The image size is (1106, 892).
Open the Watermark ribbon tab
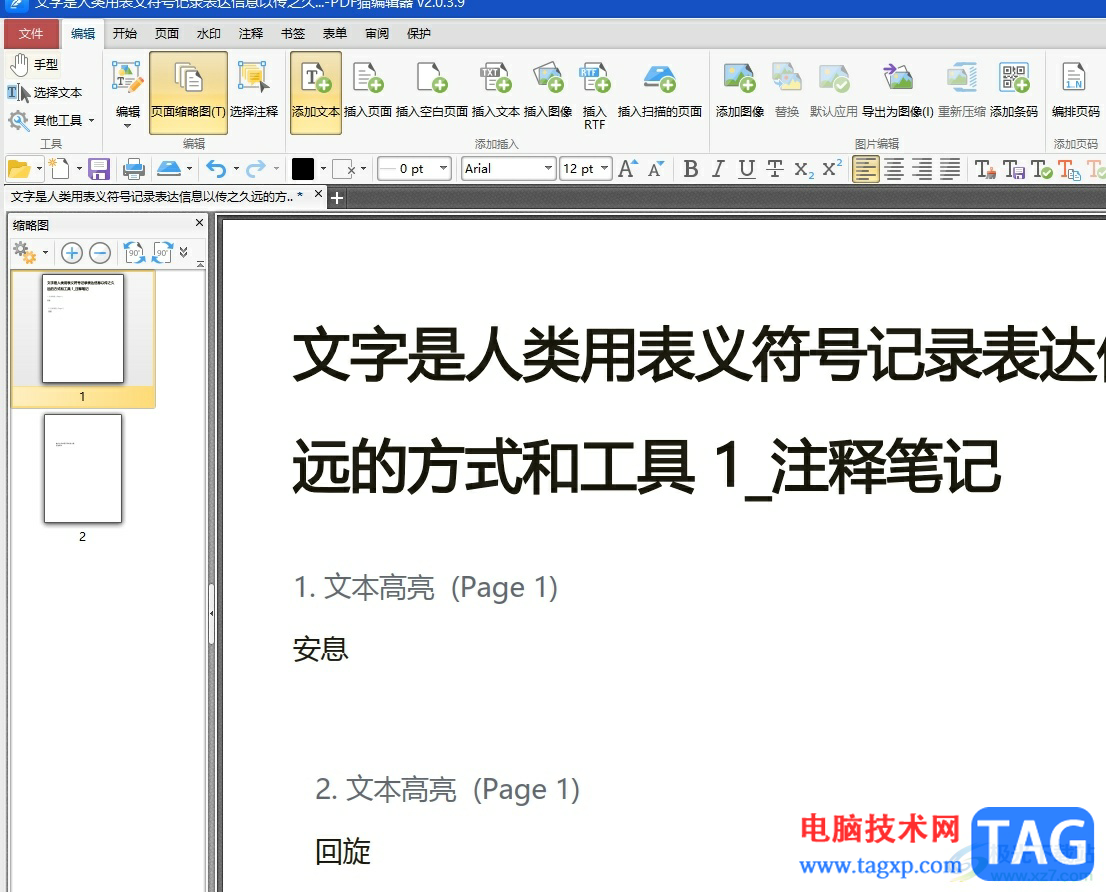click(209, 33)
